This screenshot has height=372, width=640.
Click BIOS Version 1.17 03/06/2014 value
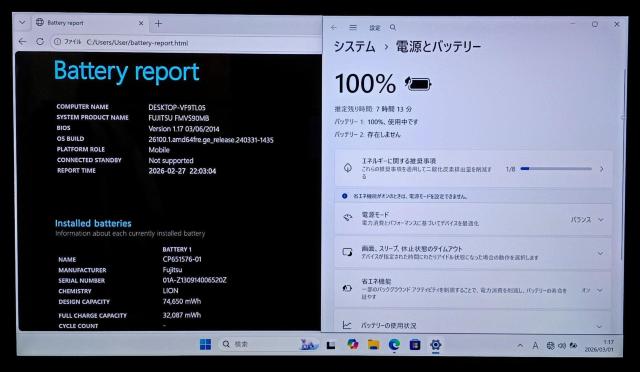coord(184,129)
